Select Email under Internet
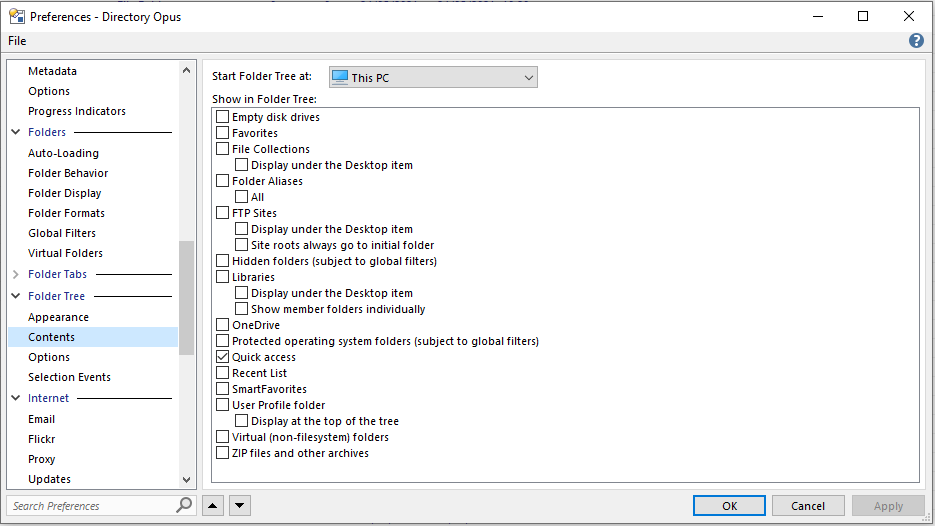Screen dimensions: 935x526 point(41,419)
